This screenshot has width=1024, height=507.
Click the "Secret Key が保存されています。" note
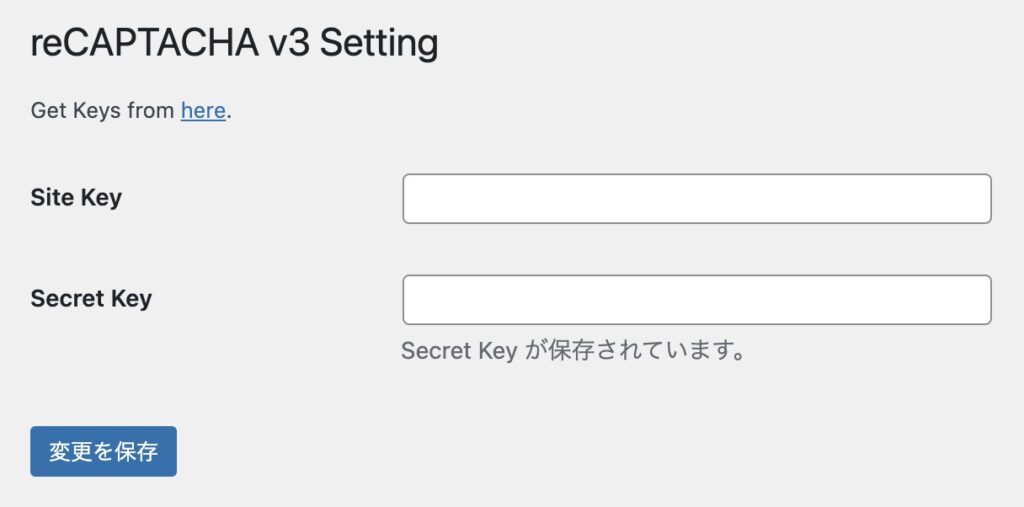click(574, 351)
